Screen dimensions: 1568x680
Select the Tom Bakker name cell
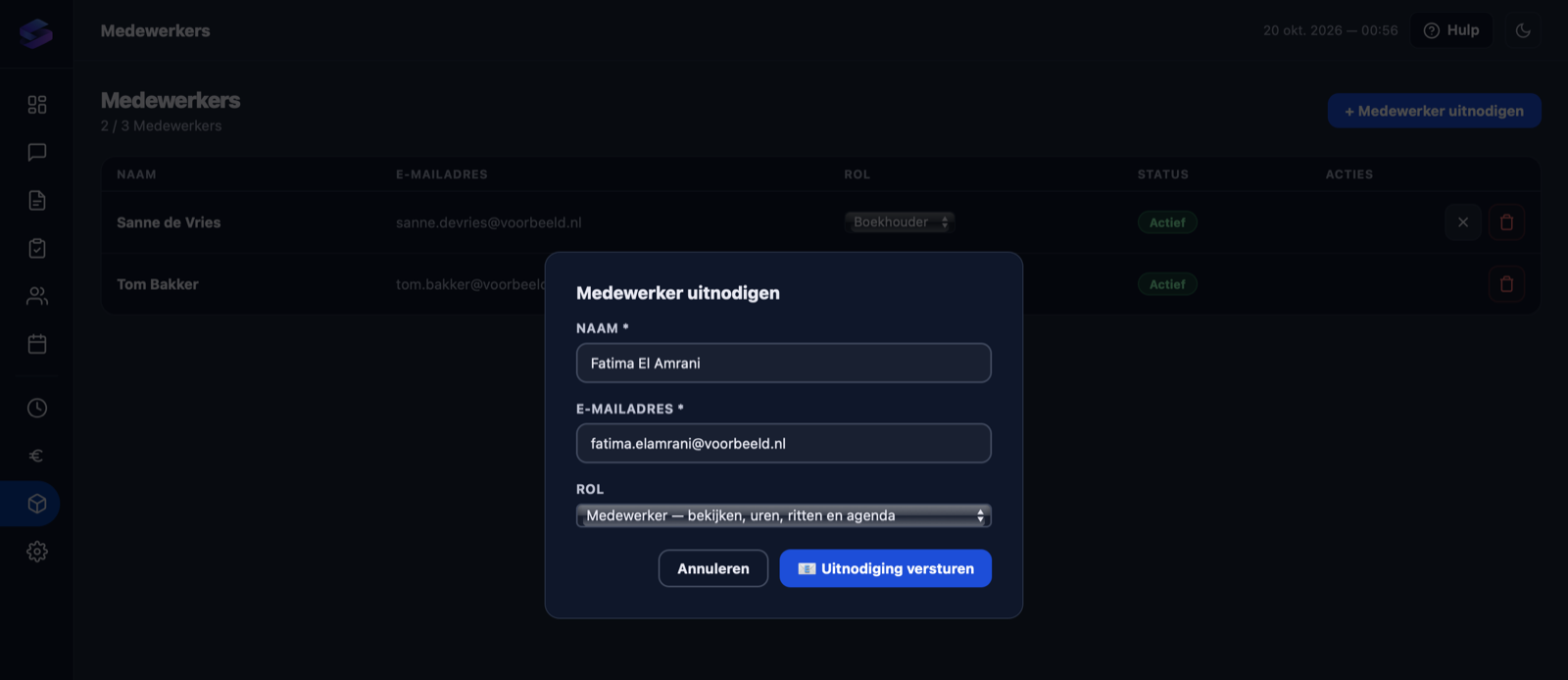158,284
